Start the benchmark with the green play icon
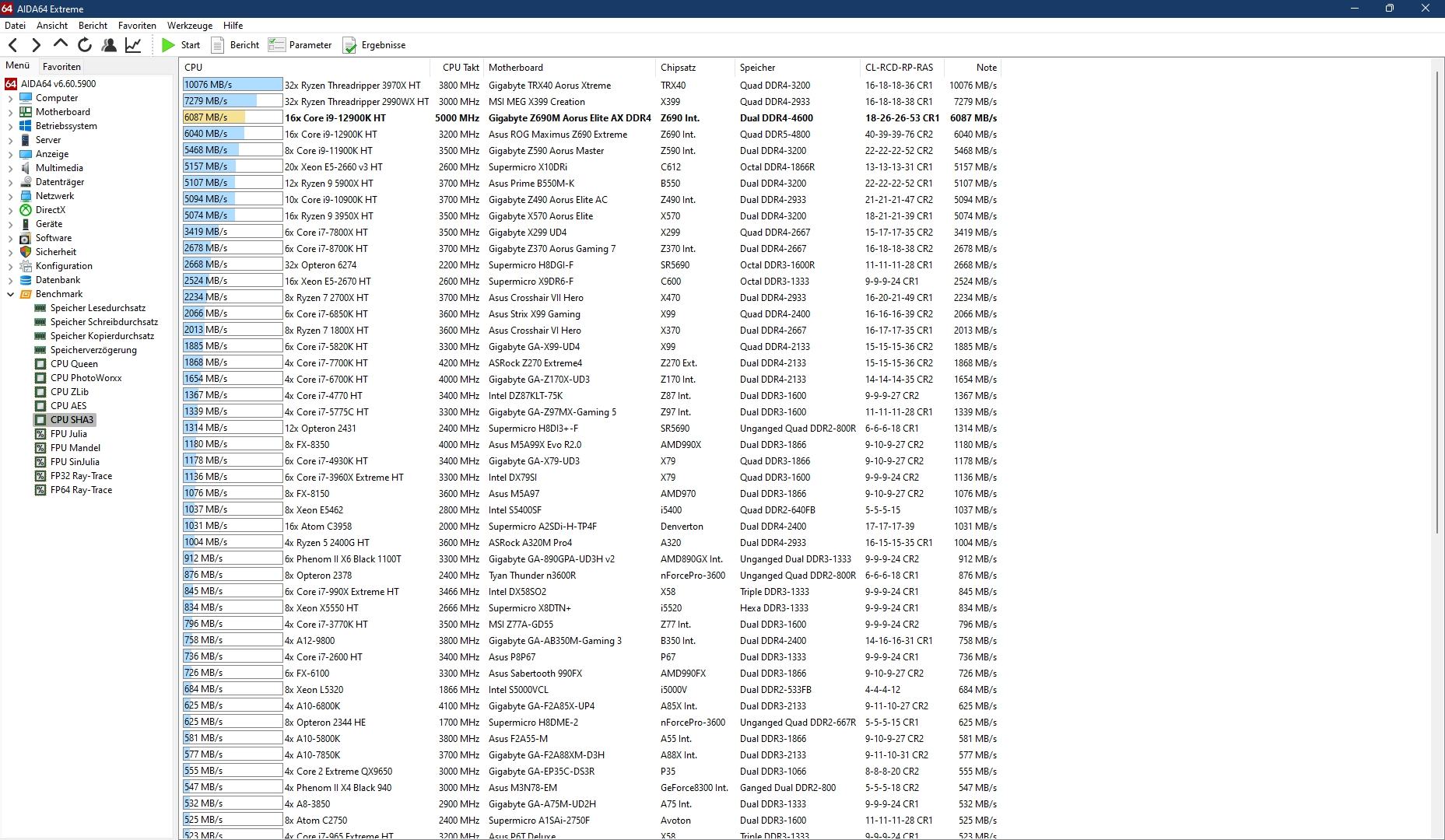The image size is (1445, 840). (168, 45)
